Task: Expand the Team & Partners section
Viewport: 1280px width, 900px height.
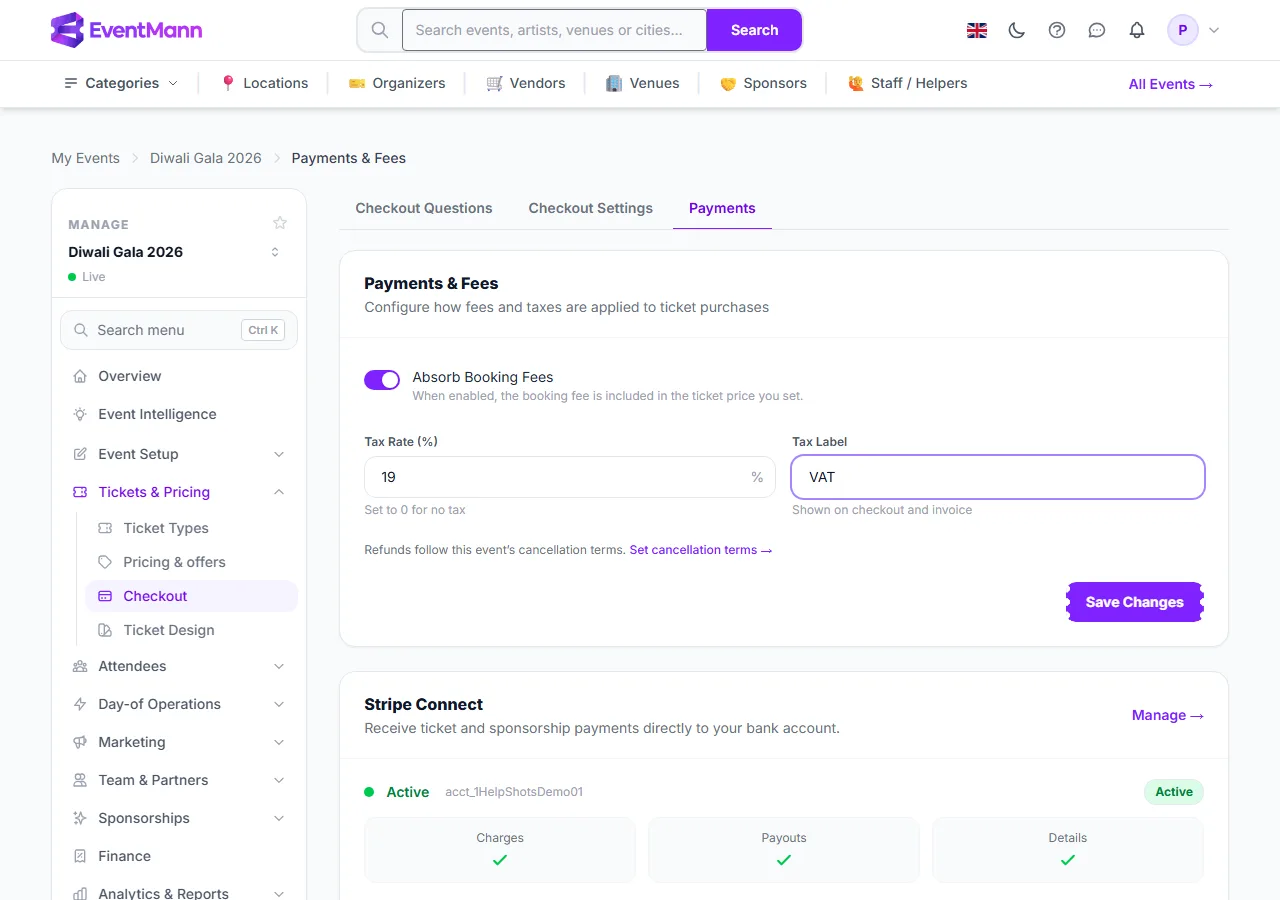Action: 180,780
